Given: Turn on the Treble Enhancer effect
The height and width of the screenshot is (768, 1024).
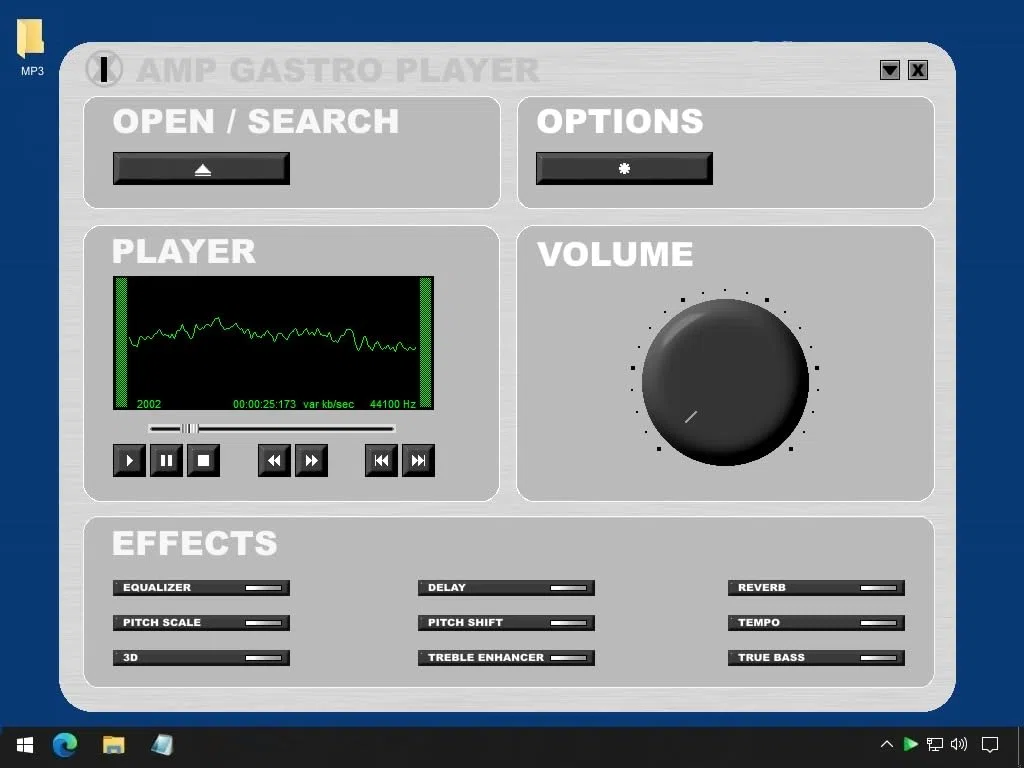Looking at the screenshot, I should tap(506, 658).
